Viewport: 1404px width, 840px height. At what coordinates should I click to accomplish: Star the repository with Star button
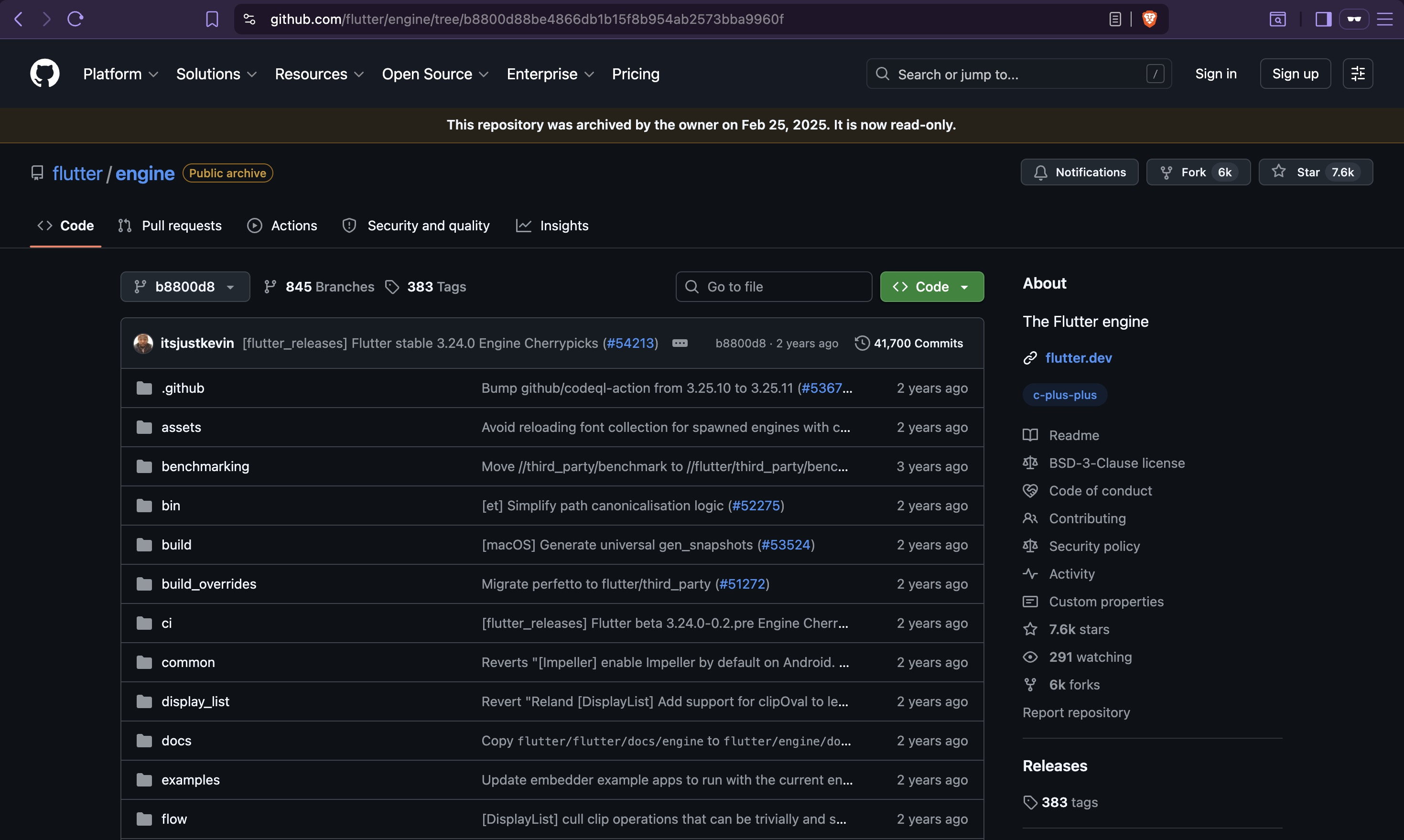point(1316,172)
